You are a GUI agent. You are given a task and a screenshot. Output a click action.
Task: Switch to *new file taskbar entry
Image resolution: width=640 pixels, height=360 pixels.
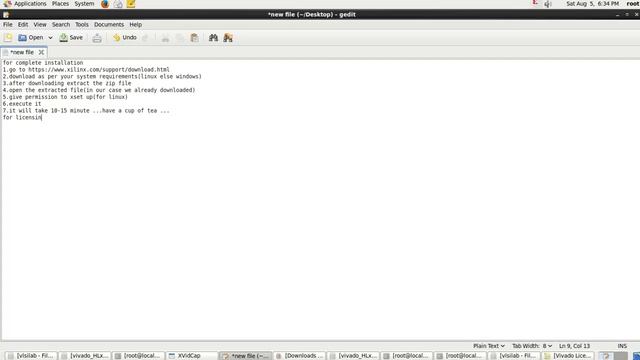pyautogui.click(x=245, y=356)
